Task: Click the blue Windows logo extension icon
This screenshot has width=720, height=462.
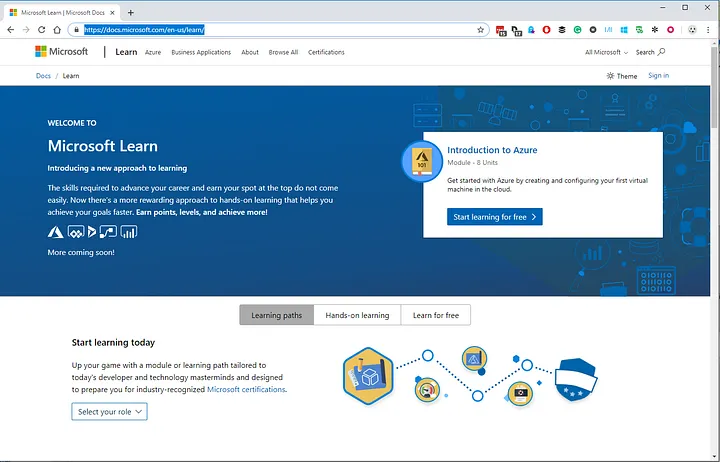Action: (x=624, y=30)
